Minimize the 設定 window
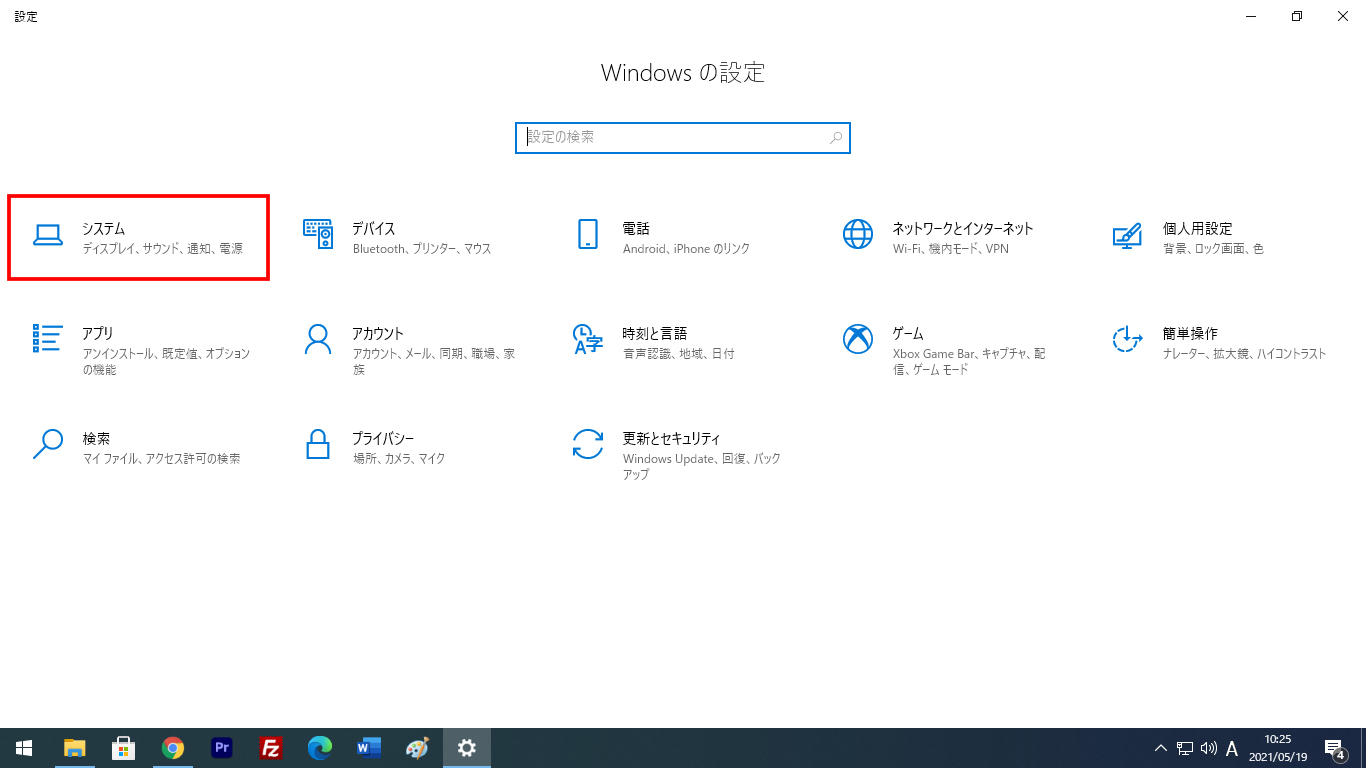Image resolution: width=1366 pixels, height=768 pixels. (1251, 16)
